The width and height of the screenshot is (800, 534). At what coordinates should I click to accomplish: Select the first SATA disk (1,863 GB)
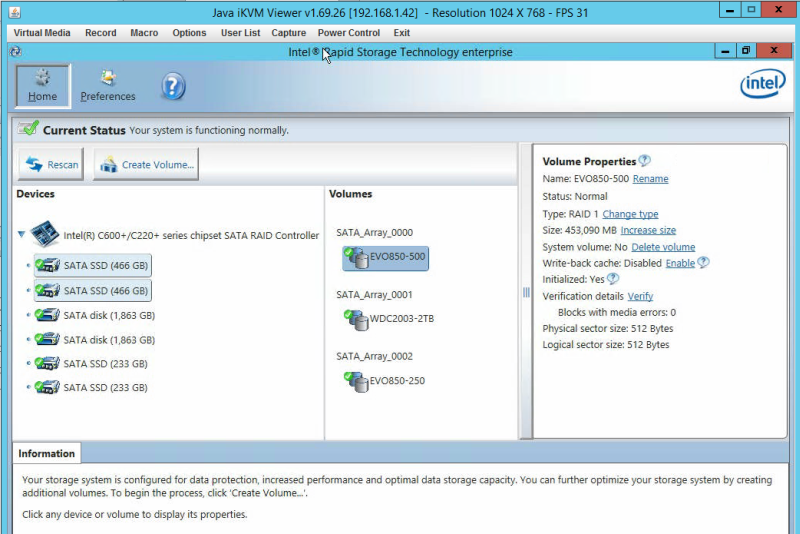[95, 315]
